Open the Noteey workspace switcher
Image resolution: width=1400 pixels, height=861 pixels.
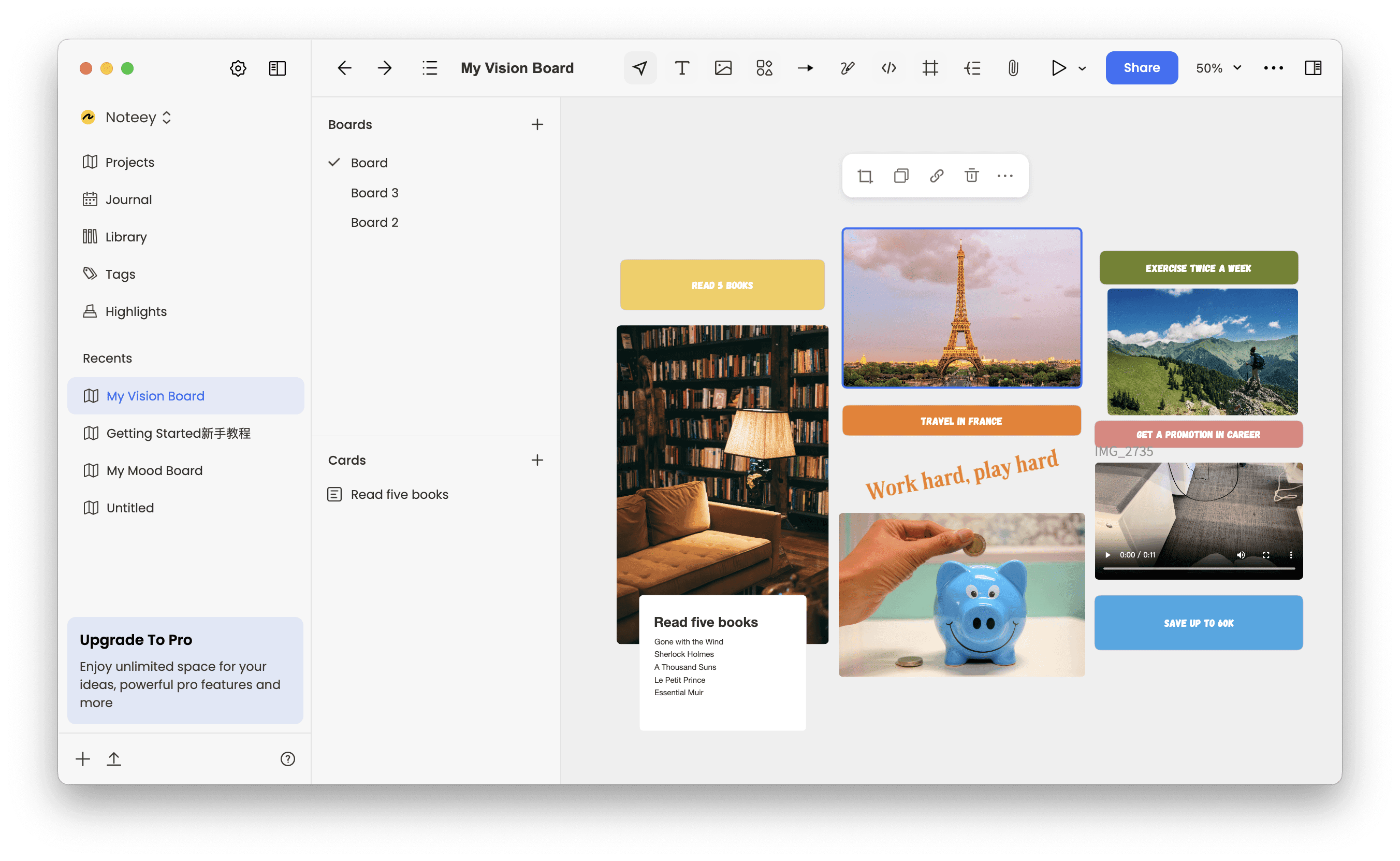(126, 117)
